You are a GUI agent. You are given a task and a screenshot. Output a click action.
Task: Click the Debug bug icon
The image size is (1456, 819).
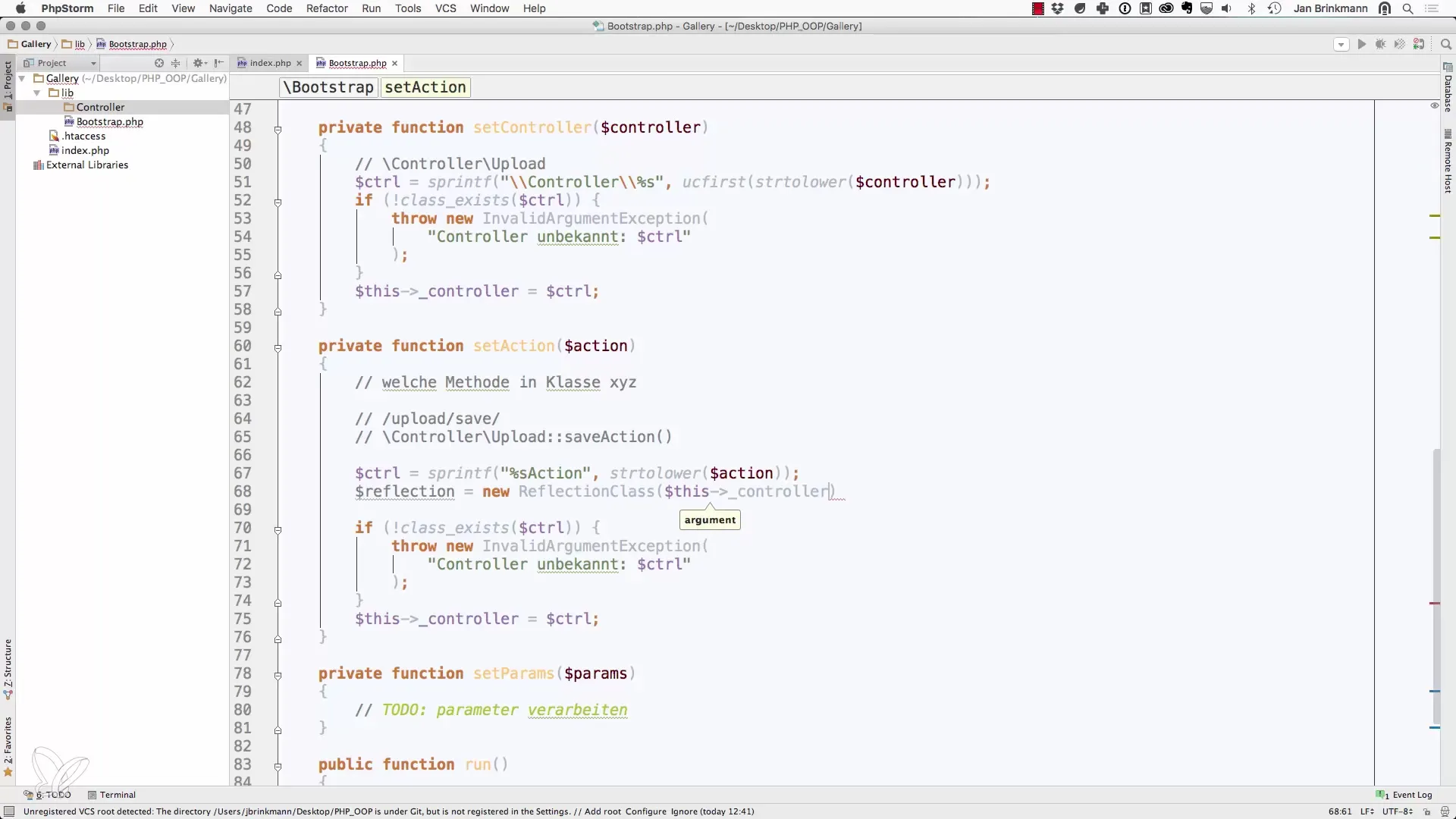[1380, 45]
